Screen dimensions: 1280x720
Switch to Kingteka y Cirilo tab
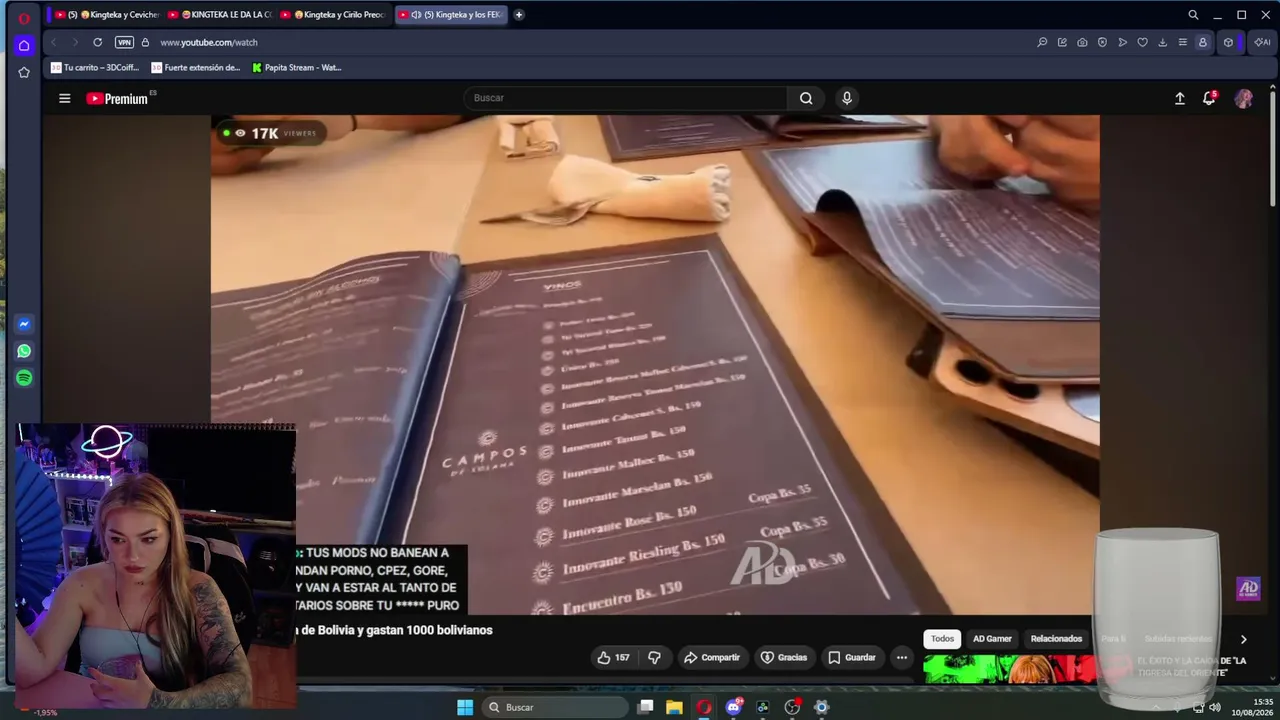click(x=333, y=15)
